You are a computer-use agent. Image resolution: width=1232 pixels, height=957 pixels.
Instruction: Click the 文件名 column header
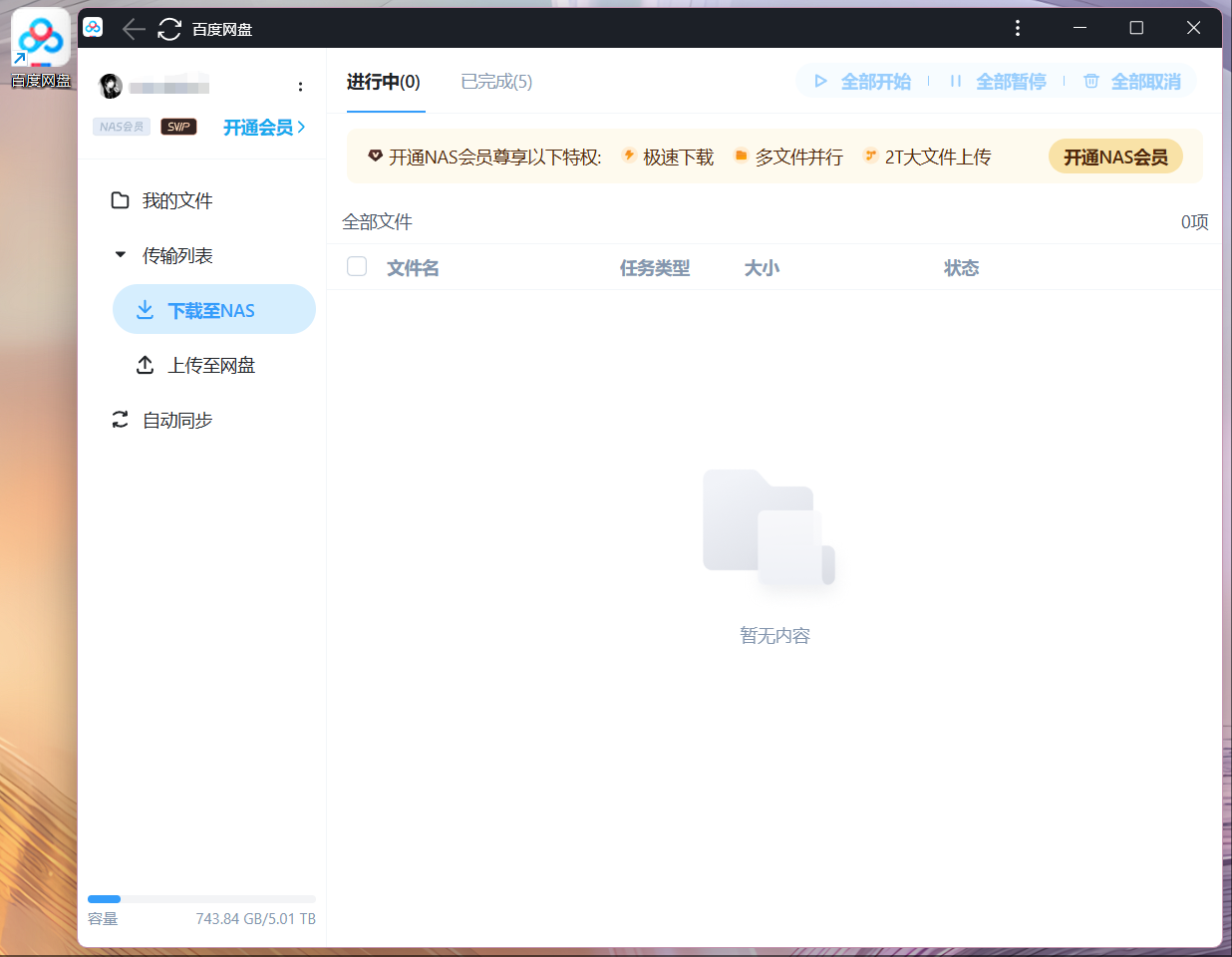[413, 268]
